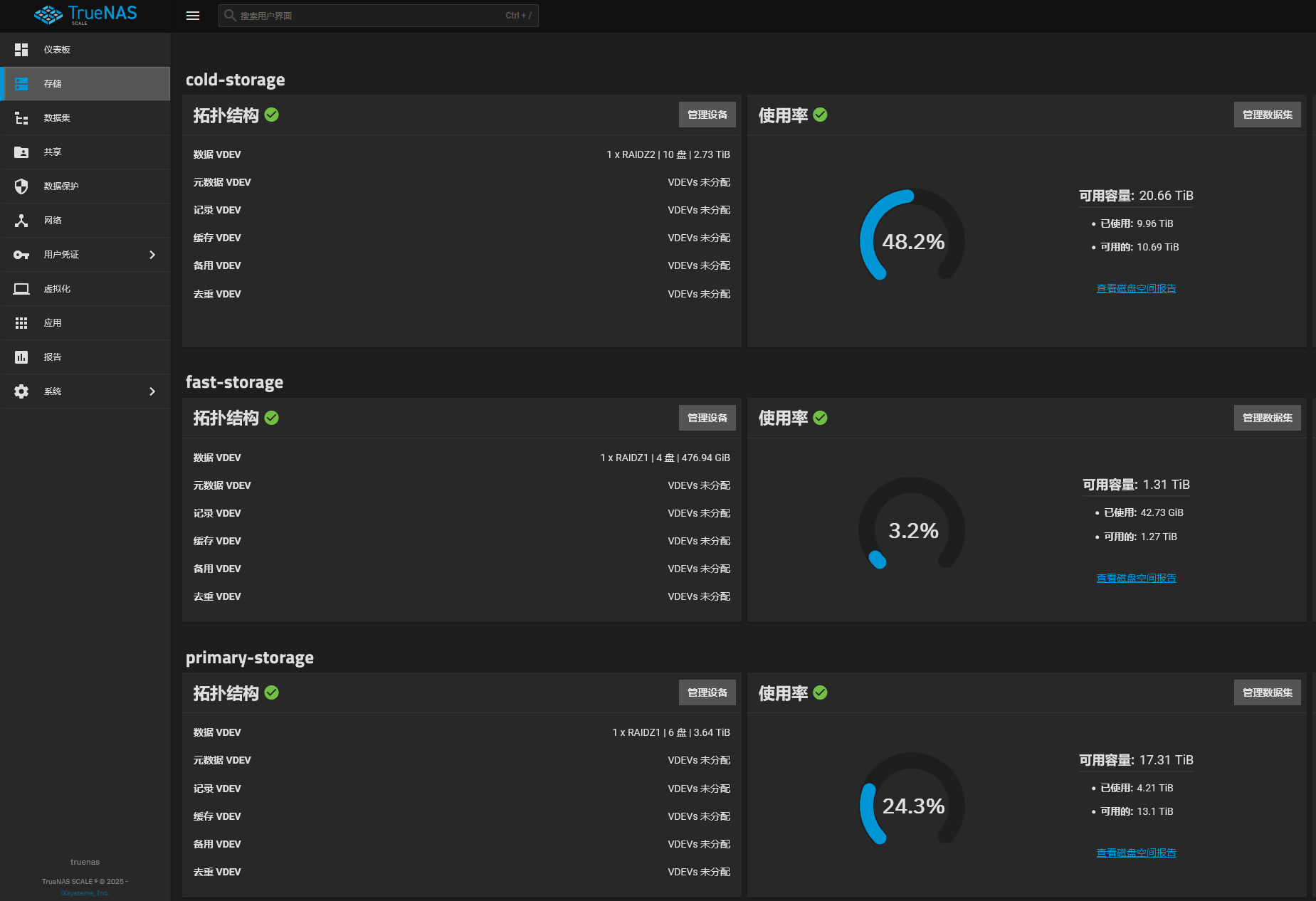Click green health check beside fast-storage 拓扑结构
This screenshot has height=901, width=1316.
click(x=272, y=418)
